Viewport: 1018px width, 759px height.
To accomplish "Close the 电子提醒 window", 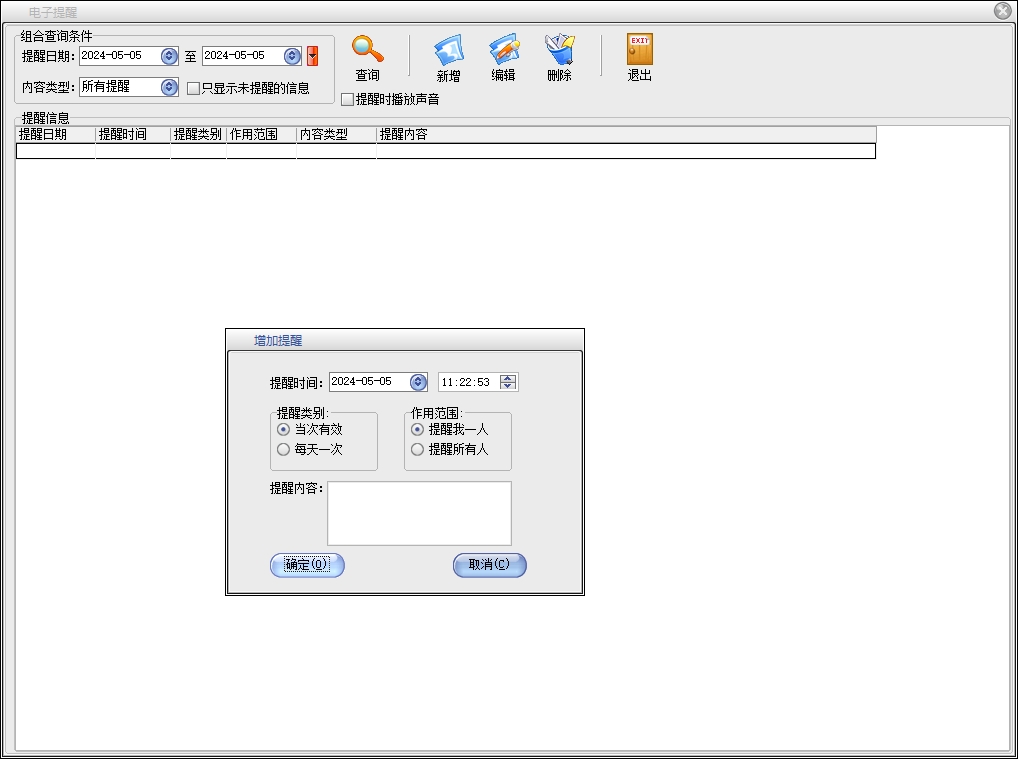I will [1002, 11].
